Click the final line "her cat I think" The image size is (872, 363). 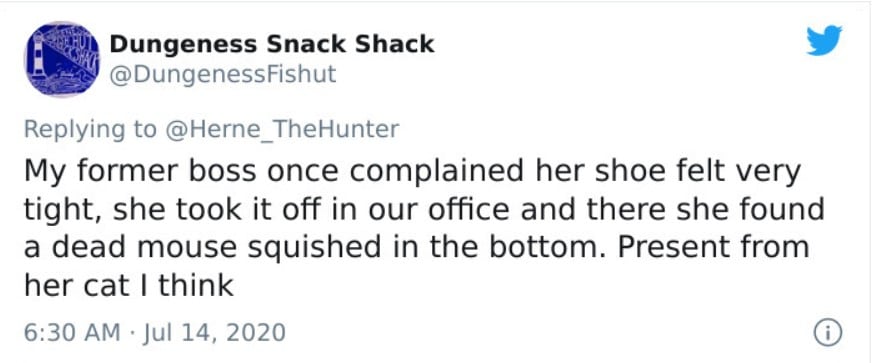point(128,285)
